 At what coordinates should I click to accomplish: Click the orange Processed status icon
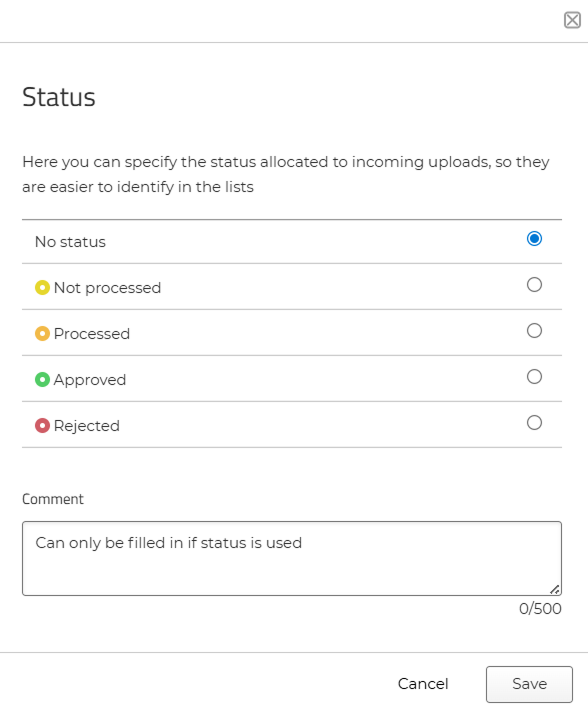[x=42, y=334]
